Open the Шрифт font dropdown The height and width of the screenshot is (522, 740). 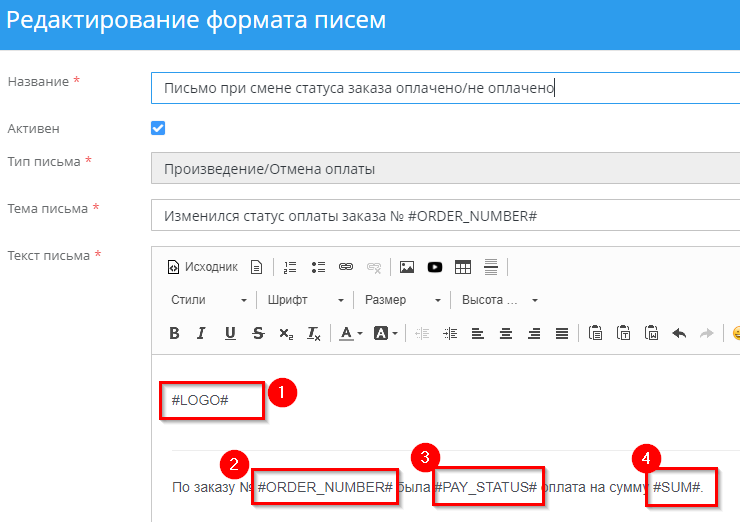(x=305, y=300)
